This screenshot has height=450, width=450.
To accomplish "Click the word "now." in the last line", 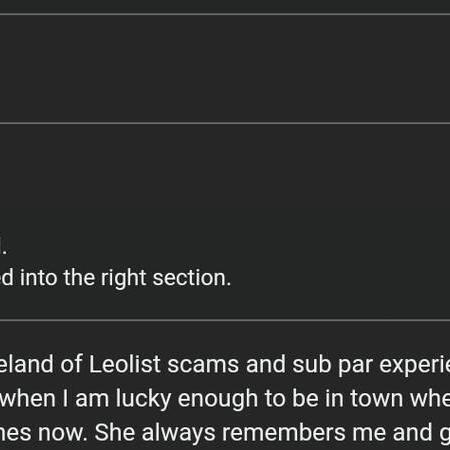I will click(62, 434).
